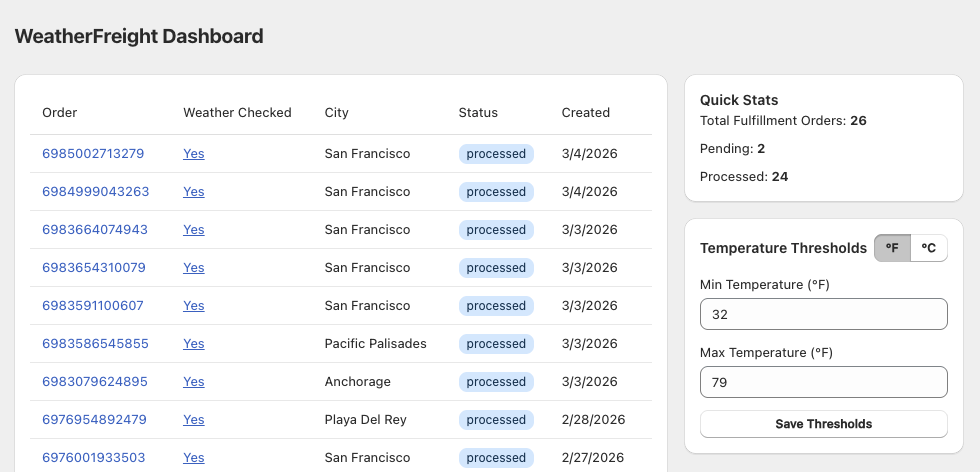Image resolution: width=980 pixels, height=472 pixels.
Task: Click the City column header
Action: click(336, 113)
